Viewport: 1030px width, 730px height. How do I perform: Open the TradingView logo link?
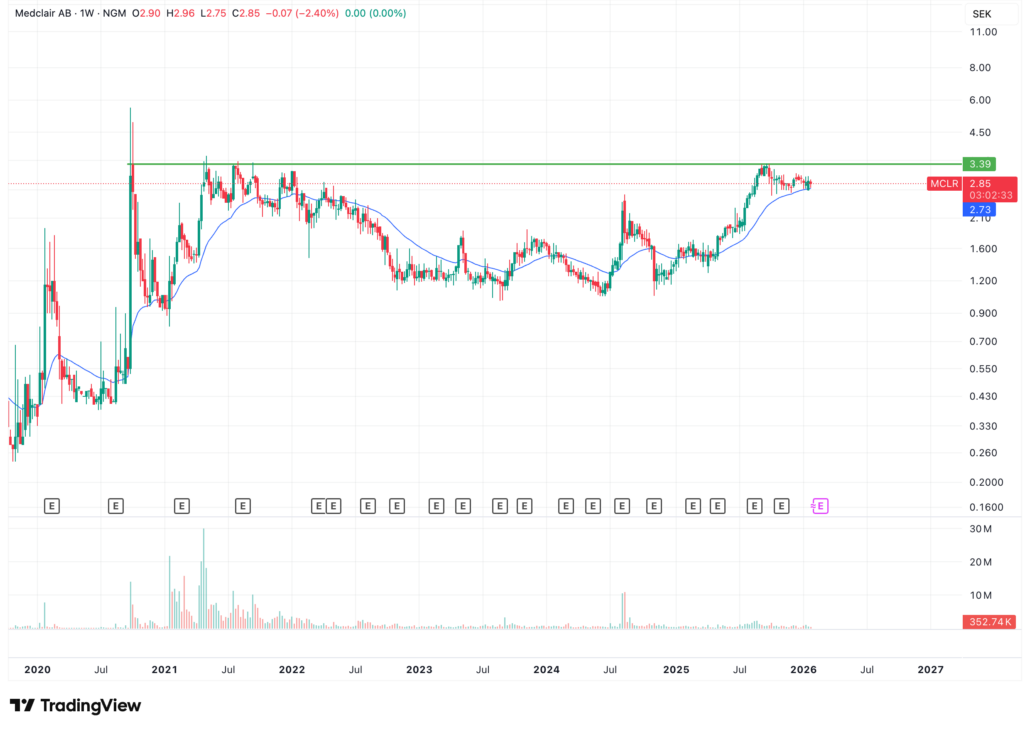click(x=76, y=706)
